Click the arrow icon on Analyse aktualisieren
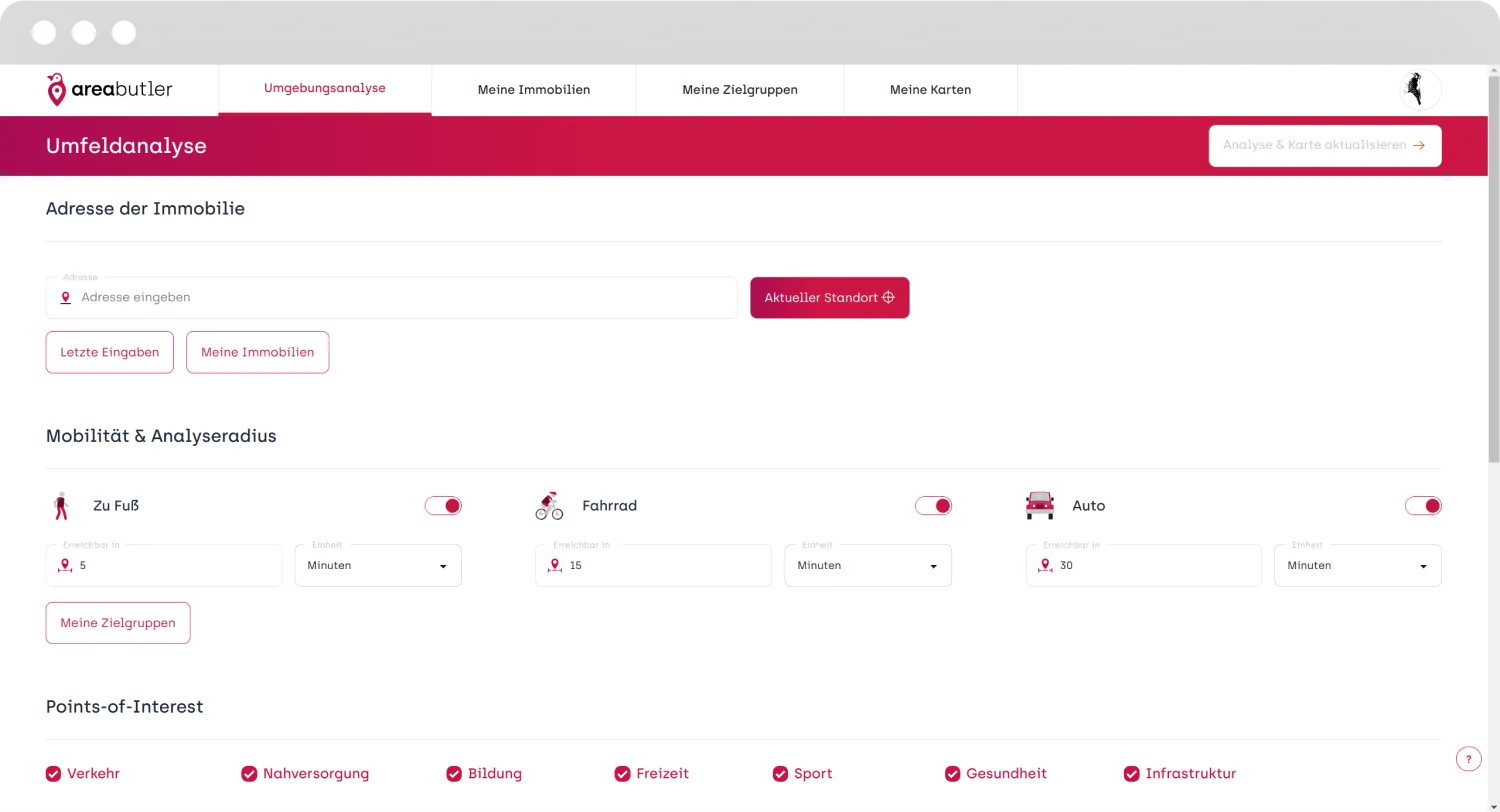 coord(1418,145)
